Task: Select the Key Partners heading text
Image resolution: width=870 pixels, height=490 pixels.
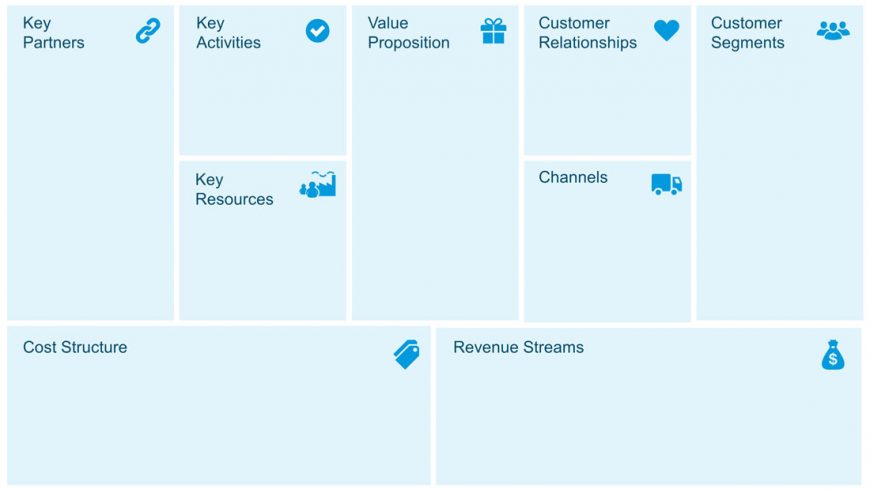Action: [54, 33]
